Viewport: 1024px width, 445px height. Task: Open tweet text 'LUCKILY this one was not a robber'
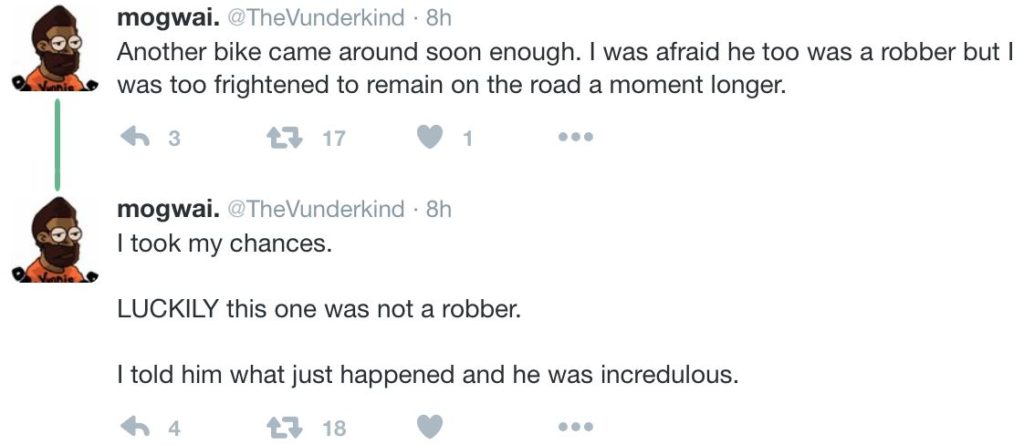[319, 309]
